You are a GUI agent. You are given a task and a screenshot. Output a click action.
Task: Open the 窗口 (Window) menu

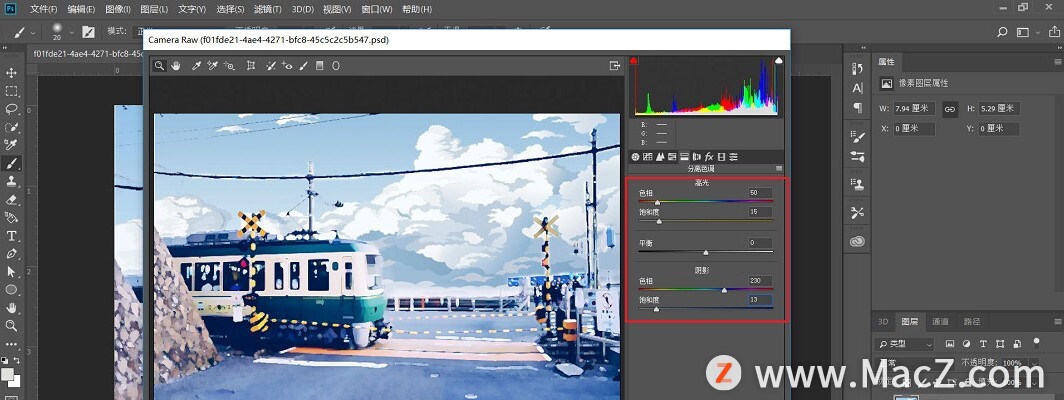[377, 10]
